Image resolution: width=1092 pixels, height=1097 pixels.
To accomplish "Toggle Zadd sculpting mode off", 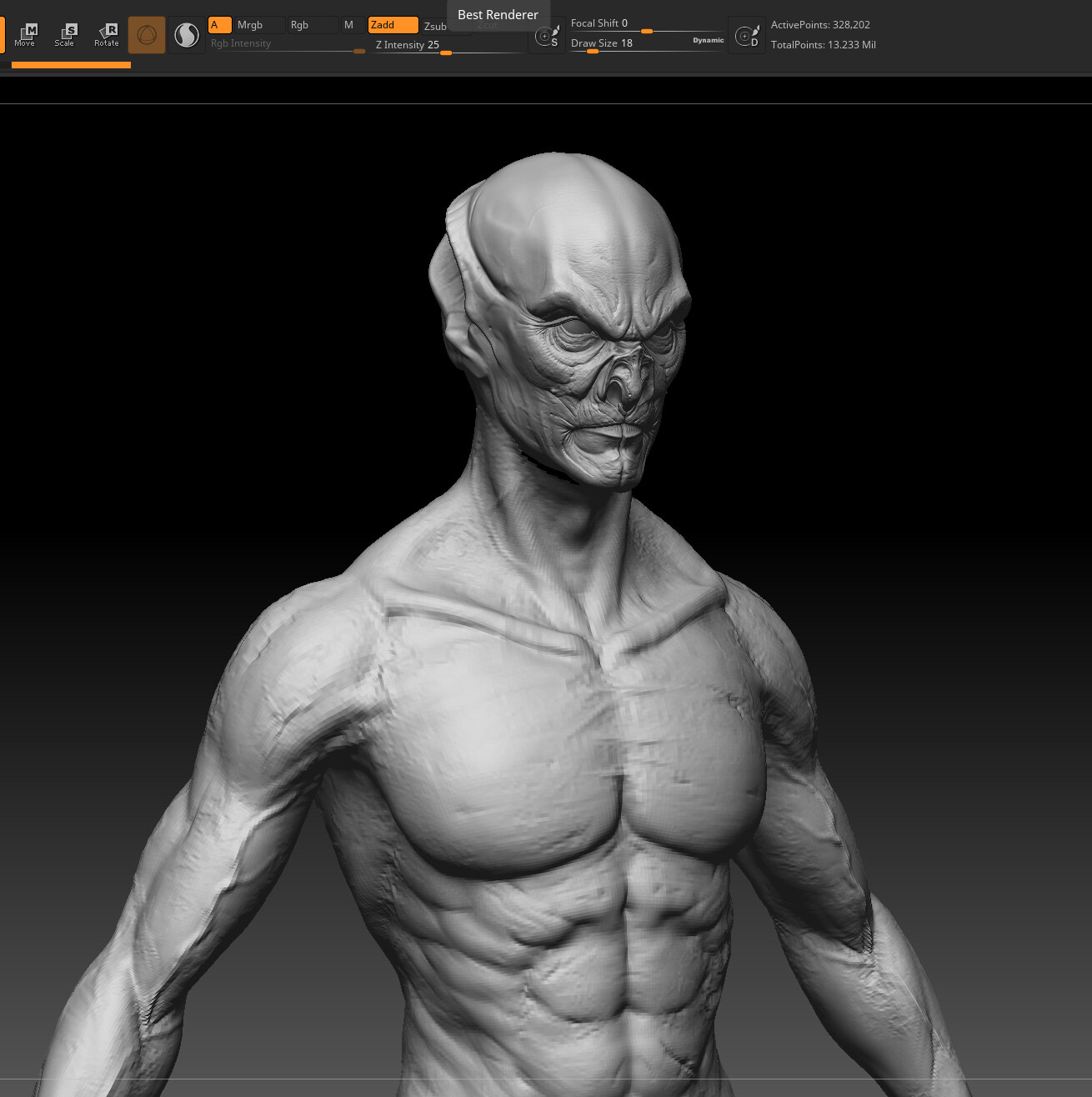I will [x=392, y=25].
